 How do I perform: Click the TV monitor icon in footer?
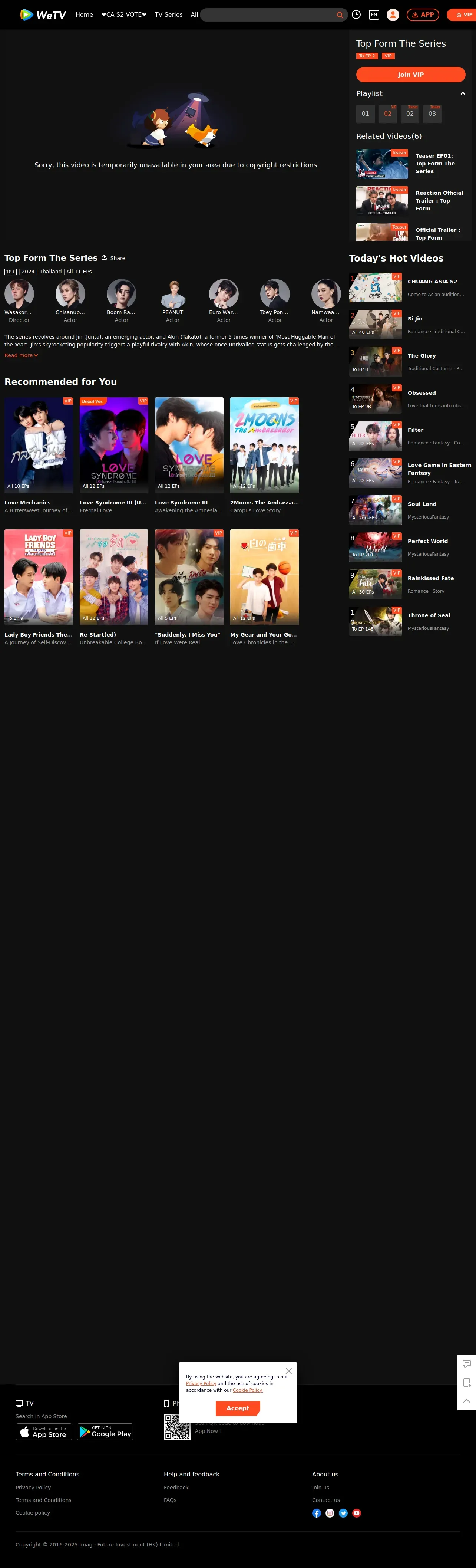(19, 1403)
